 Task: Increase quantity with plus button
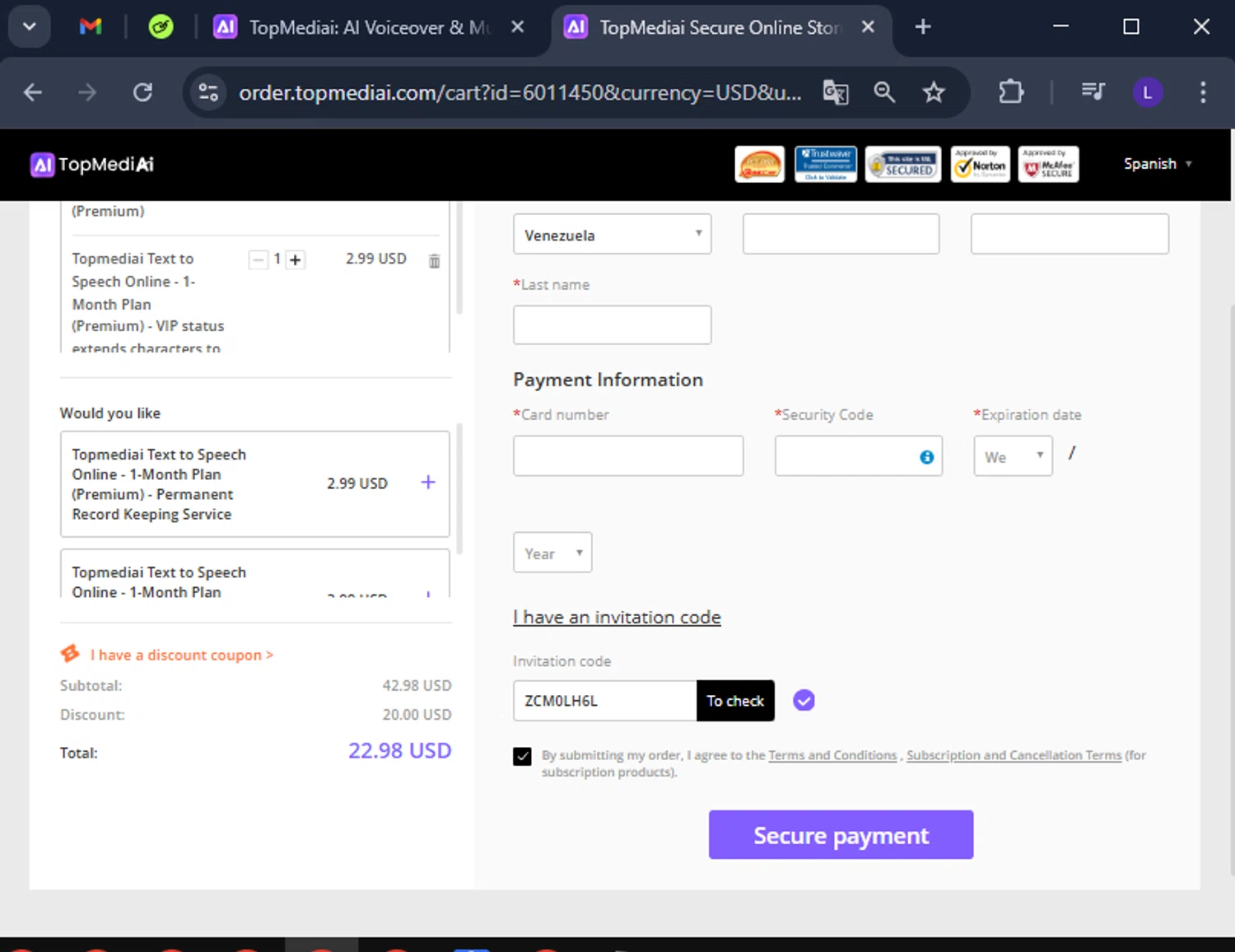click(x=295, y=259)
